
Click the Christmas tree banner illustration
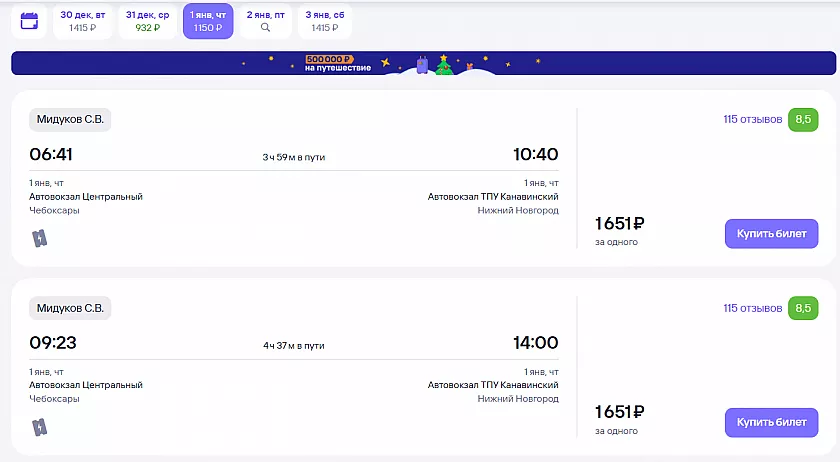pyautogui.click(x=443, y=67)
